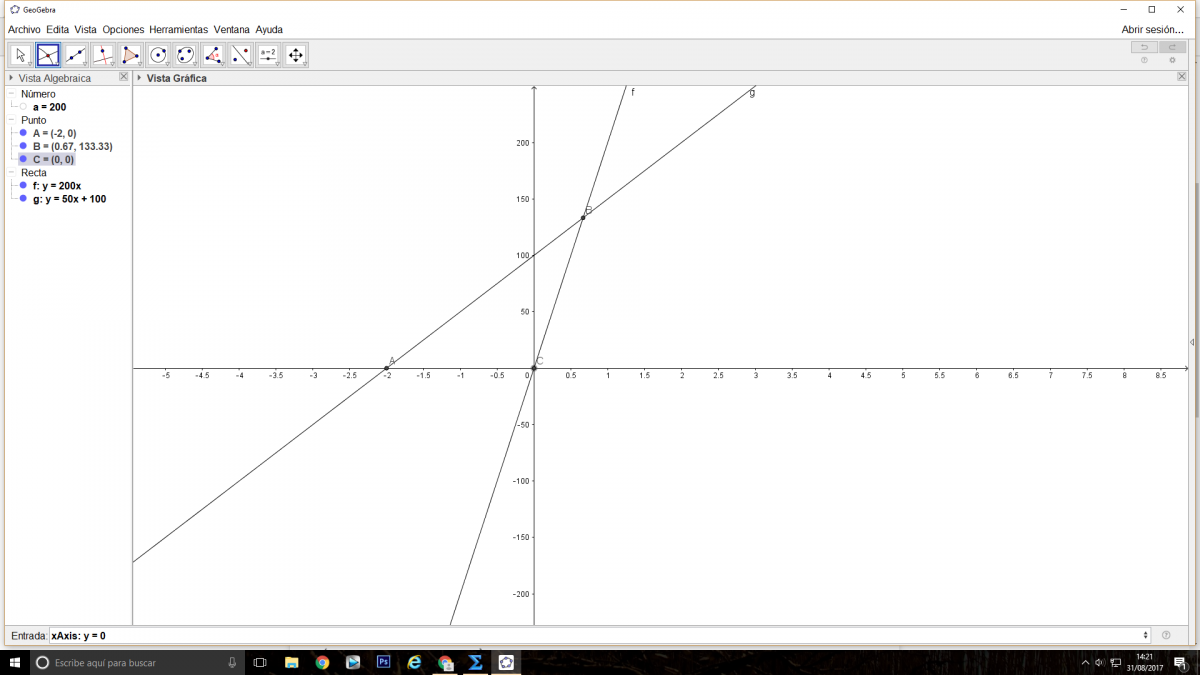The image size is (1200, 675).
Task: Choose the Perpendicular line tool
Action: [103, 55]
